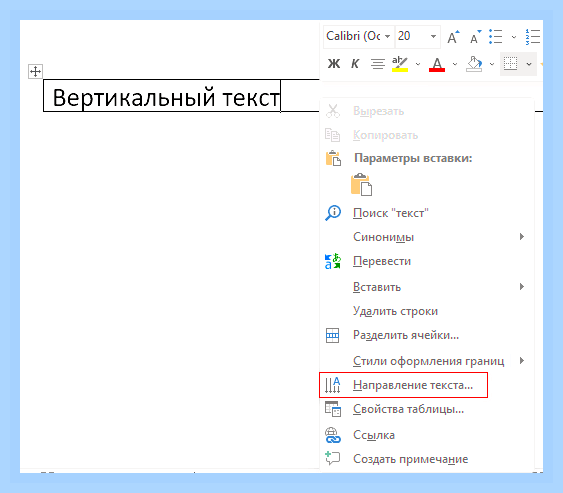Open highlight color dropdown arrow
The height and width of the screenshot is (493, 563).
(x=418, y=64)
